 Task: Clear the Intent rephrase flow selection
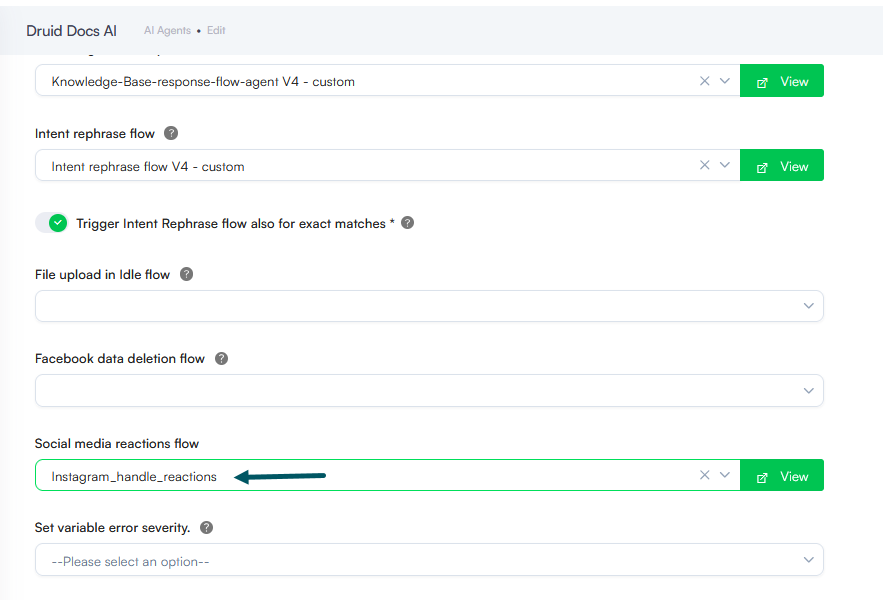coord(704,165)
